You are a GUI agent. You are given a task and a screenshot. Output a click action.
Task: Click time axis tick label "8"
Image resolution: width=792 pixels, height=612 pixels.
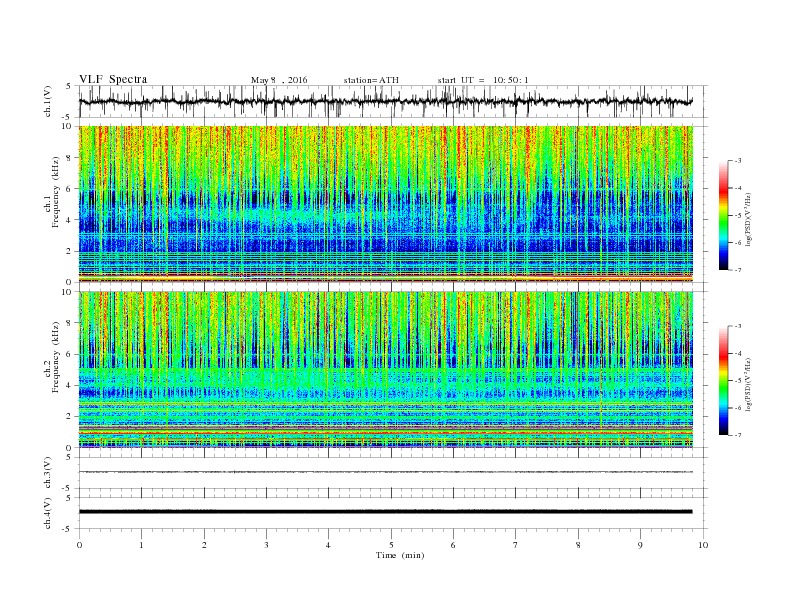point(578,545)
